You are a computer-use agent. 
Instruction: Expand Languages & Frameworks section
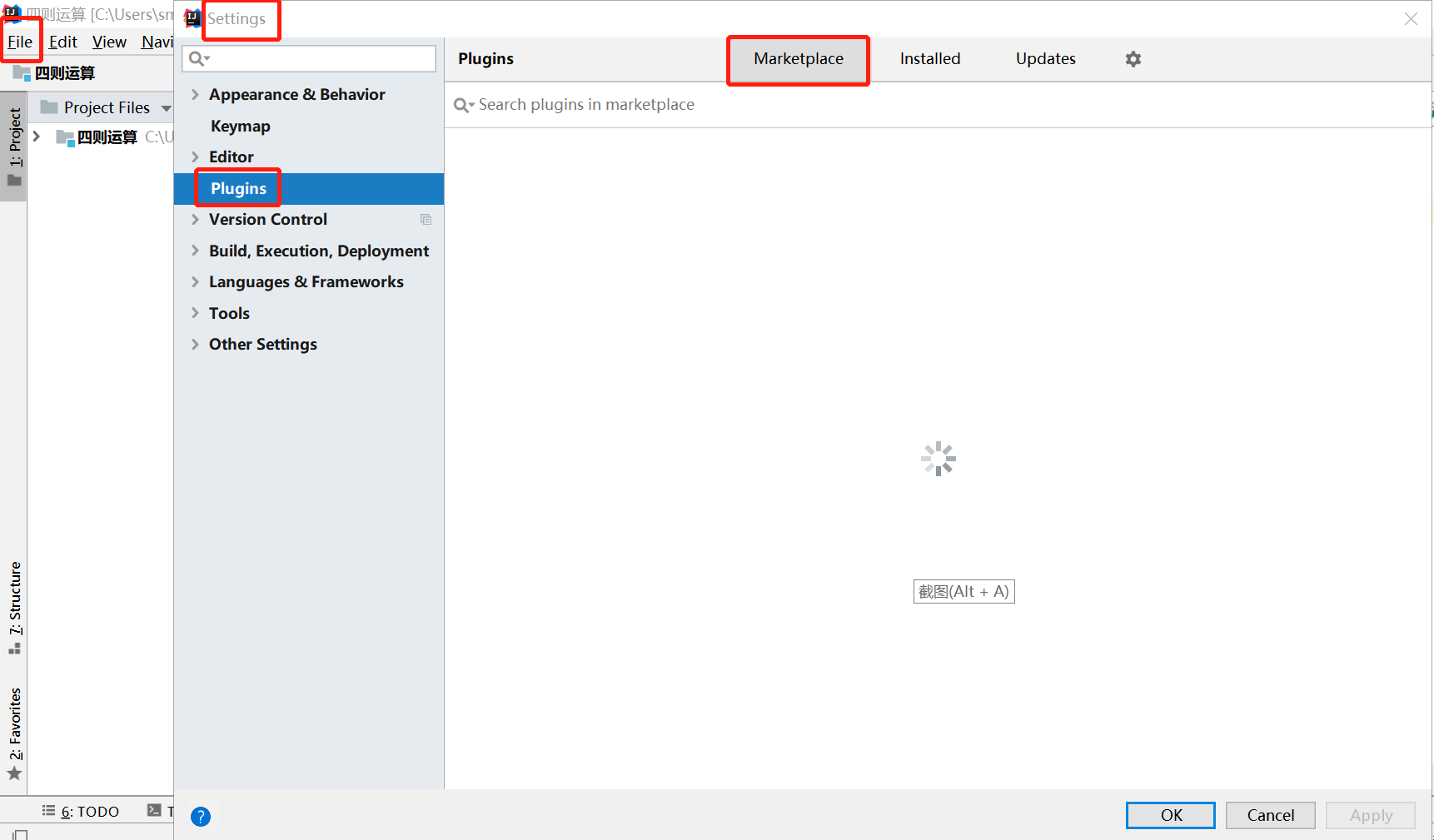[195, 282]
